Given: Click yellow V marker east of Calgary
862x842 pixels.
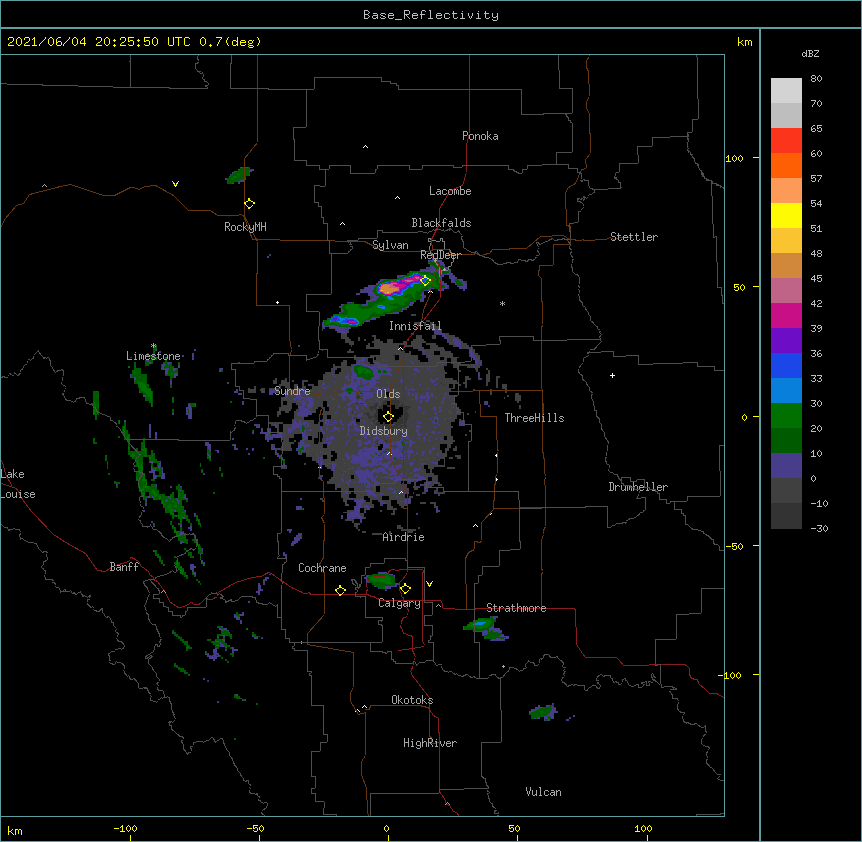Looking at the screenshot, I should pos(429,584).
